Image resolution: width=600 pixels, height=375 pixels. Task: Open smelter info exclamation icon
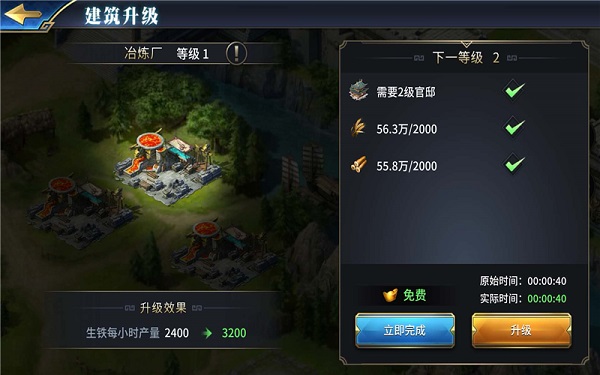pyautogui.click(x=236, y=53)
